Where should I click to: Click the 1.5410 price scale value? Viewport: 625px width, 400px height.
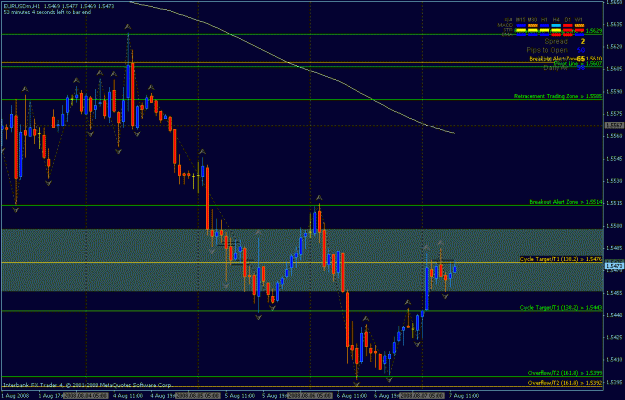tap(614, 359)
